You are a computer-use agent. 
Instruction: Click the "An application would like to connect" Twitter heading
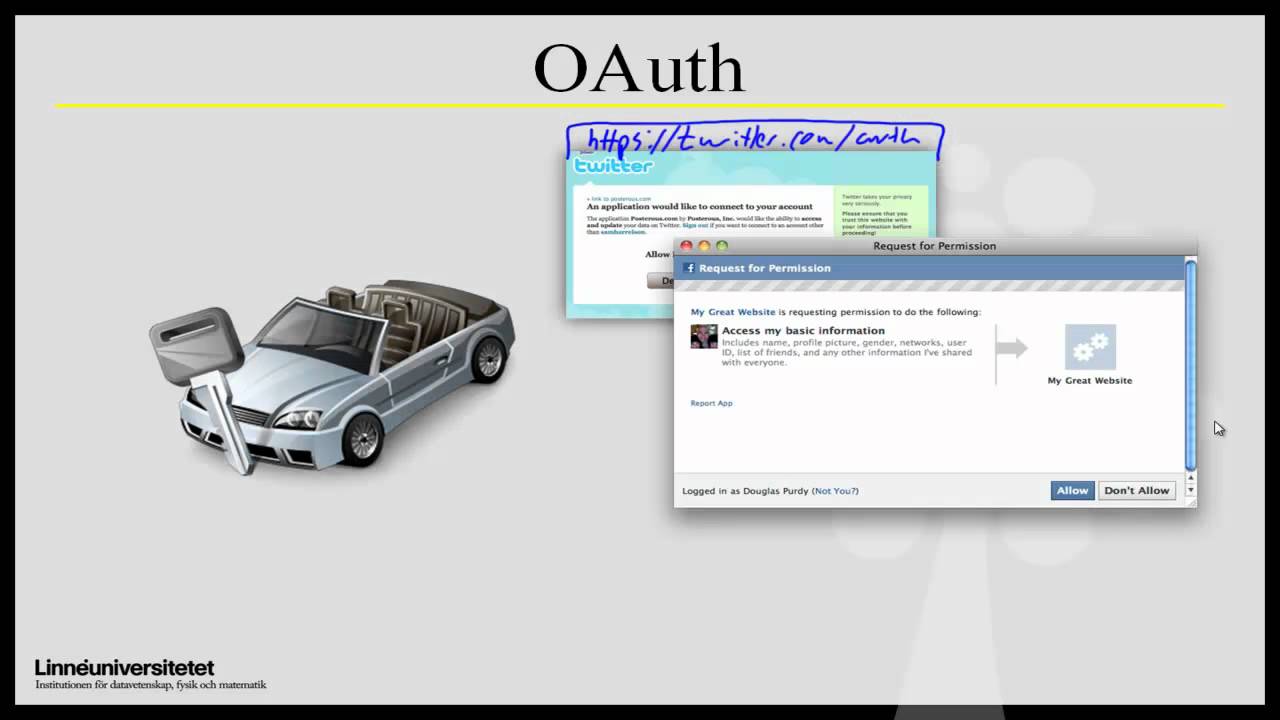coord(700,207)
